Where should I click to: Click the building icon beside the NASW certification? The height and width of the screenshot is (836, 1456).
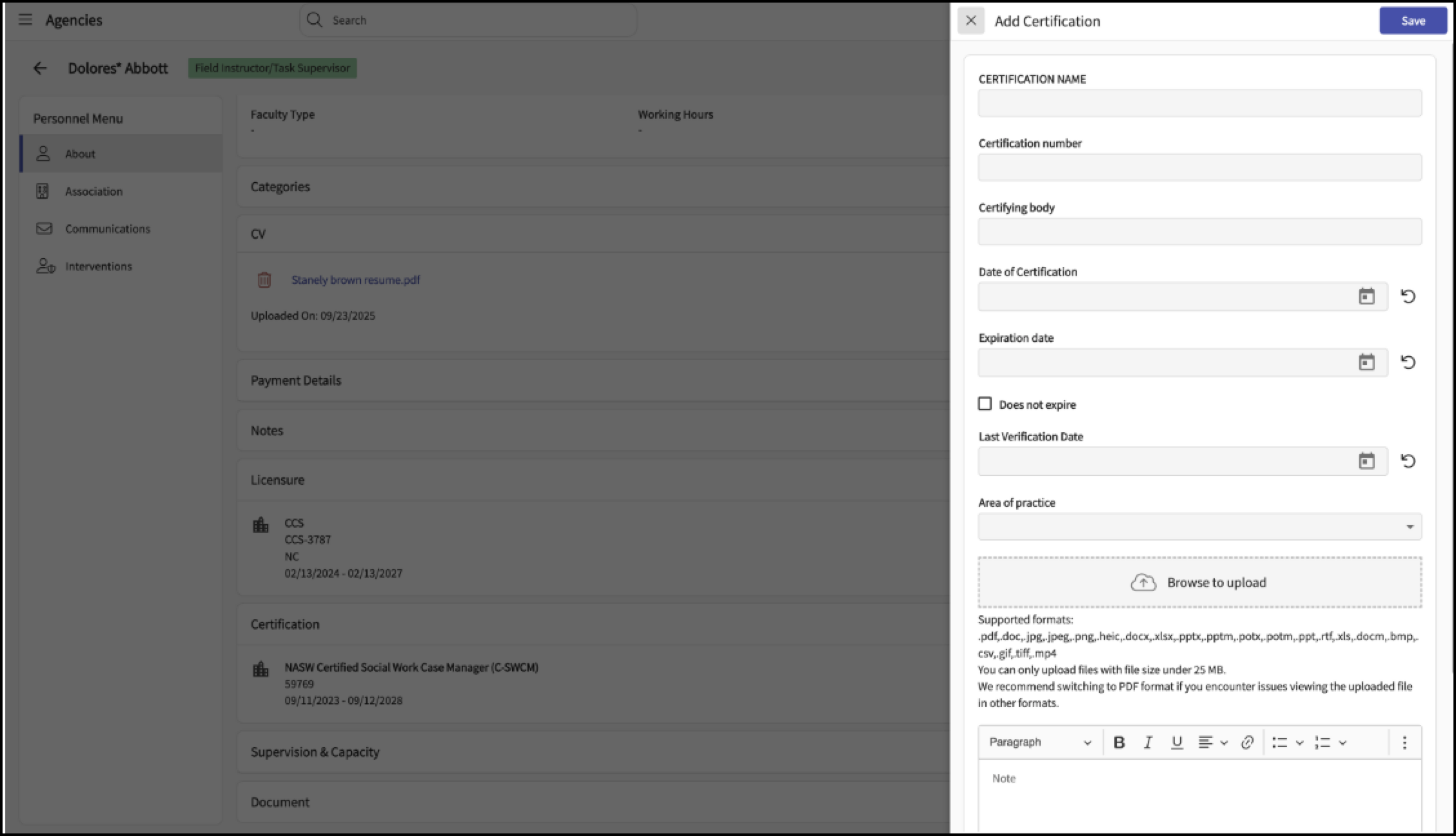coord(261,670)
